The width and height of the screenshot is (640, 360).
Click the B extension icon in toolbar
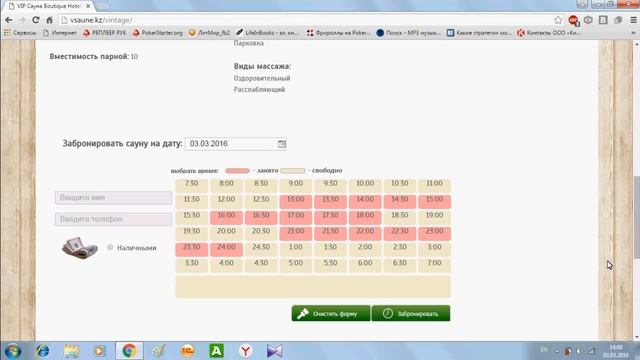click(603, 20)
